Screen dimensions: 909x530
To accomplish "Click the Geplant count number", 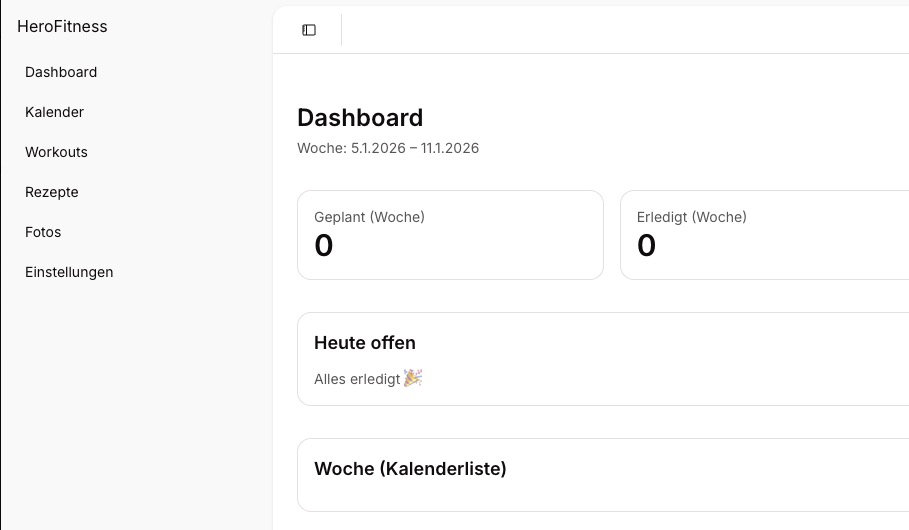I will coord(324,246).
